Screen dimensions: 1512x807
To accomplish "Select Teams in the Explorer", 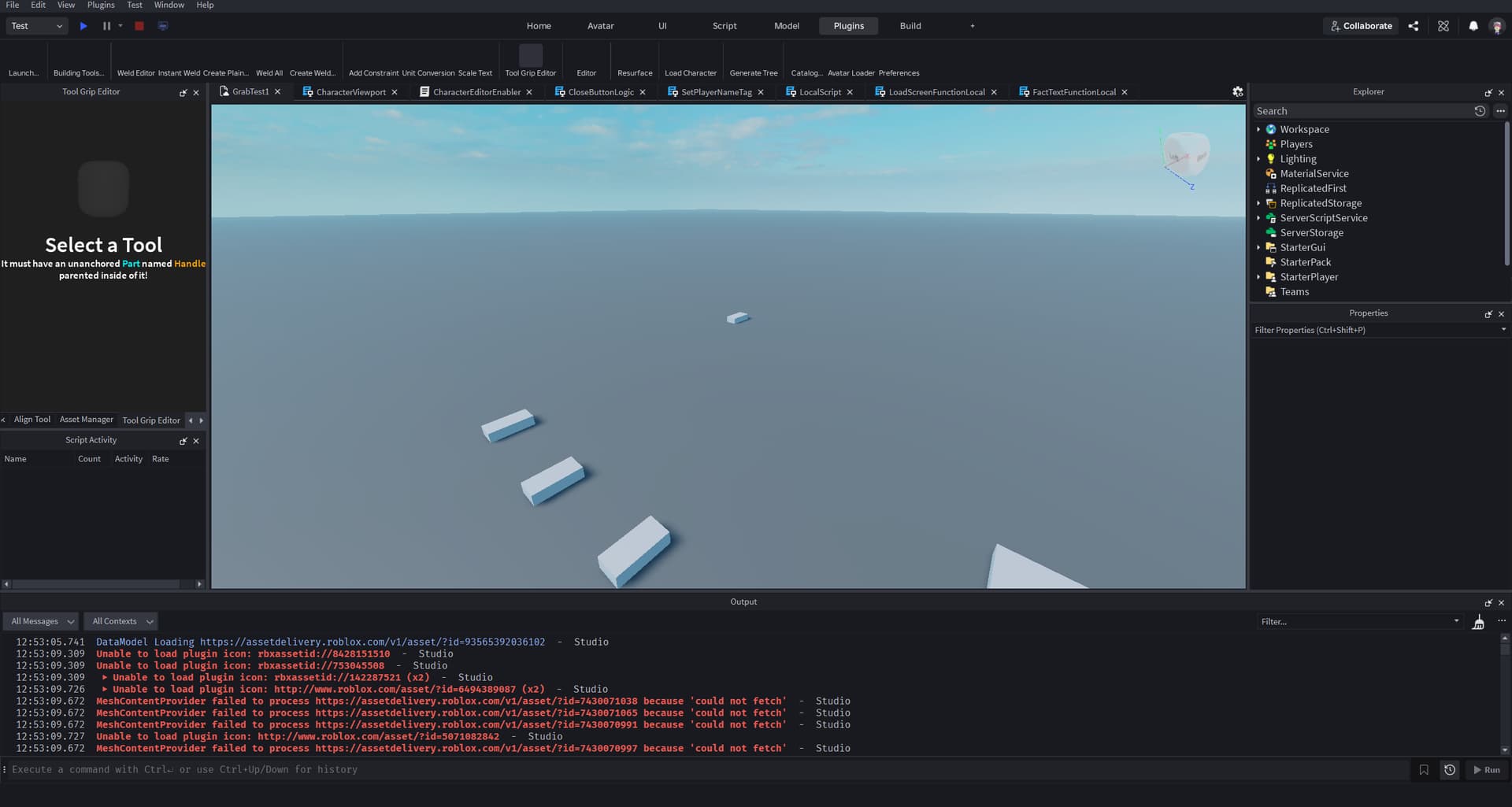I will (1295, 292).
